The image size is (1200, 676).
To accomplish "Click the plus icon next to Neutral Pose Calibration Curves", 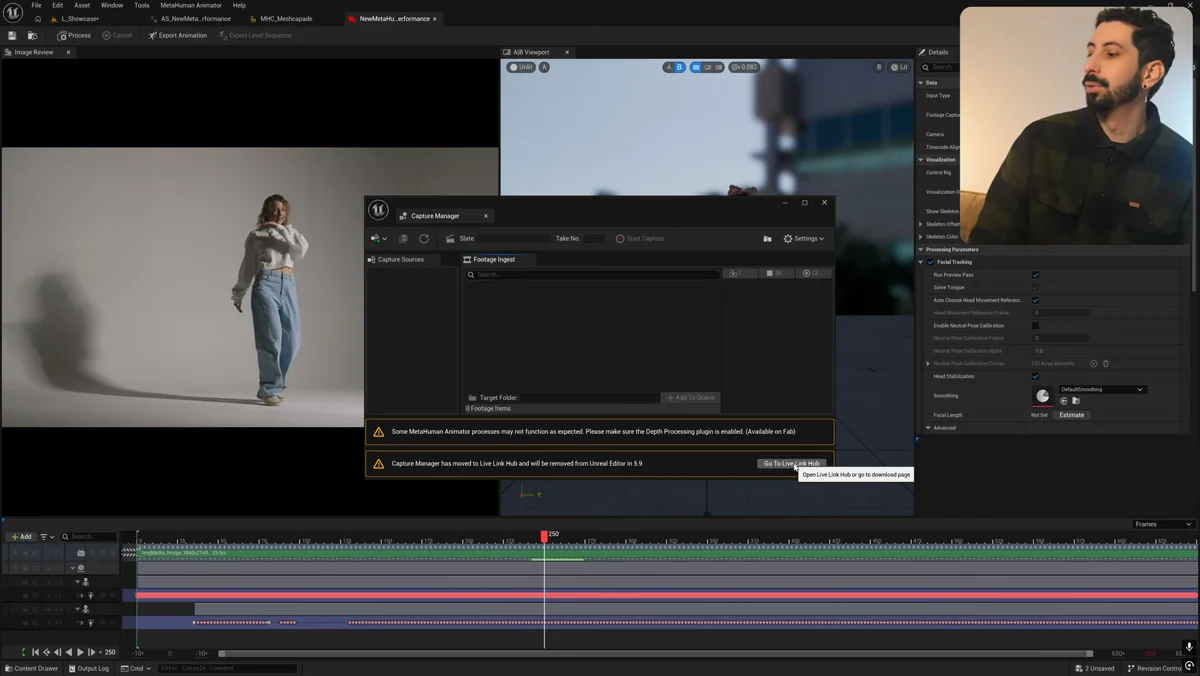I will [1093, 364].
